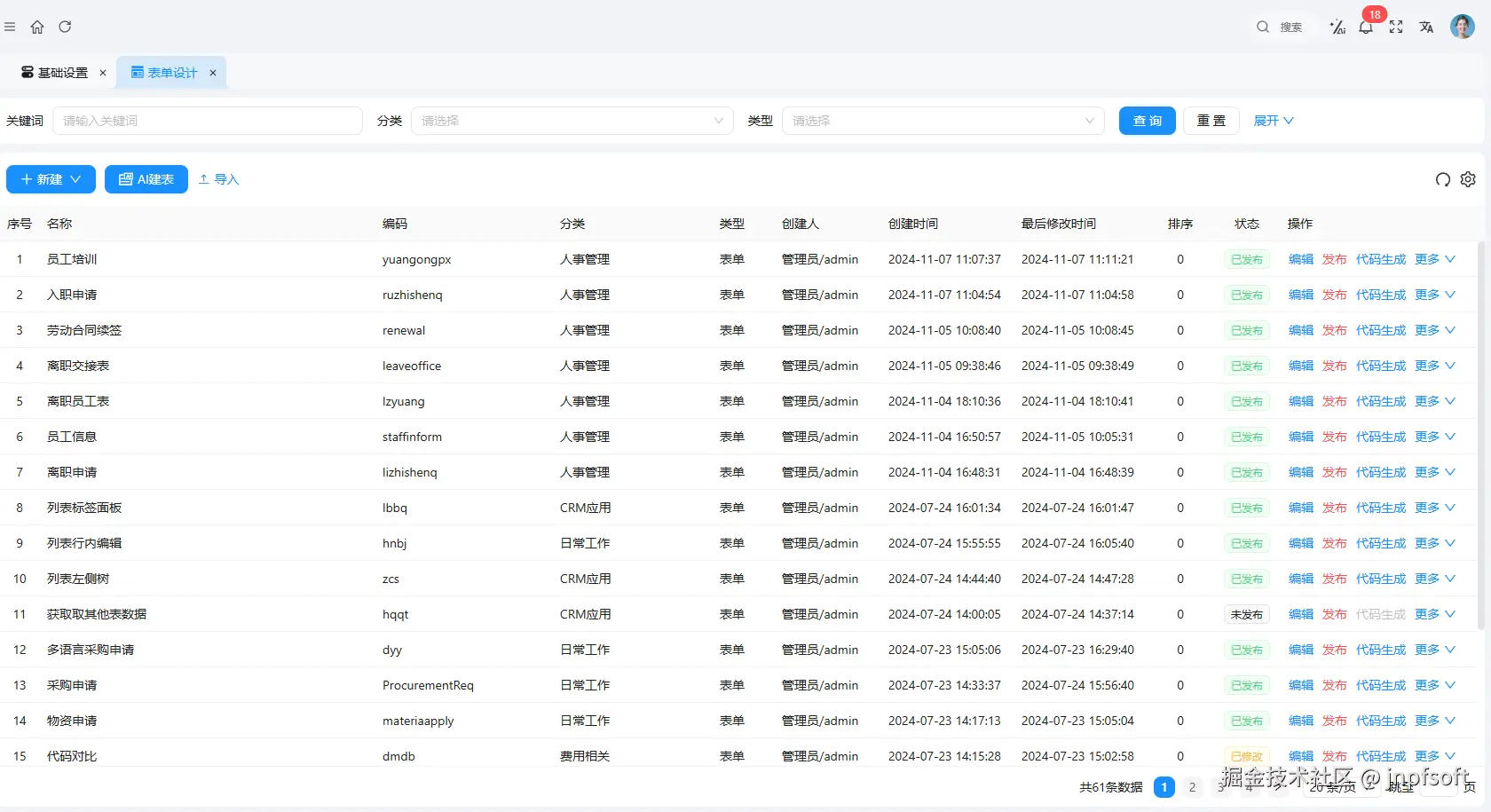Open the language translation icon
The width and height of the screenshot is (1491, 812).
1426,28
